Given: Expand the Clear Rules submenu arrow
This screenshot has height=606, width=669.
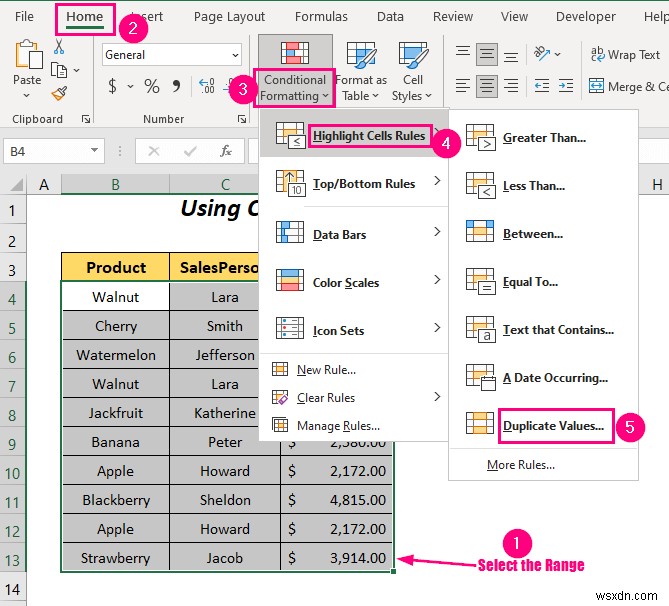Looking at the screenshot, I should click(437, 396).
